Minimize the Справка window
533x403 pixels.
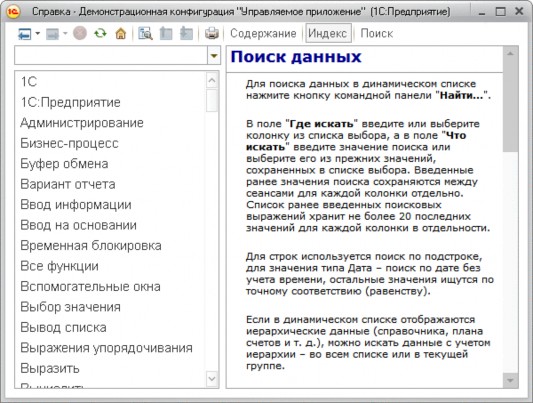tap(481, 13)
